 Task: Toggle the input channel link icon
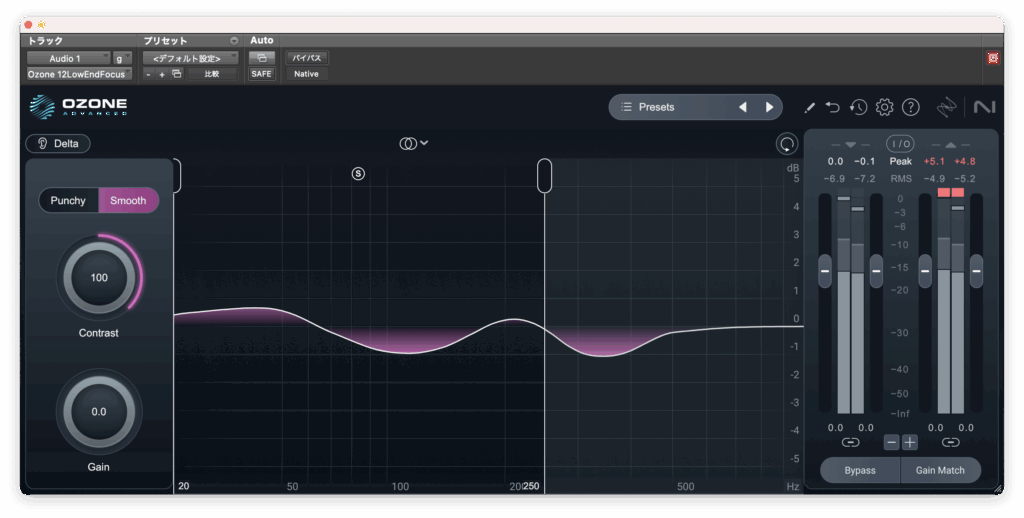(850, 442)
